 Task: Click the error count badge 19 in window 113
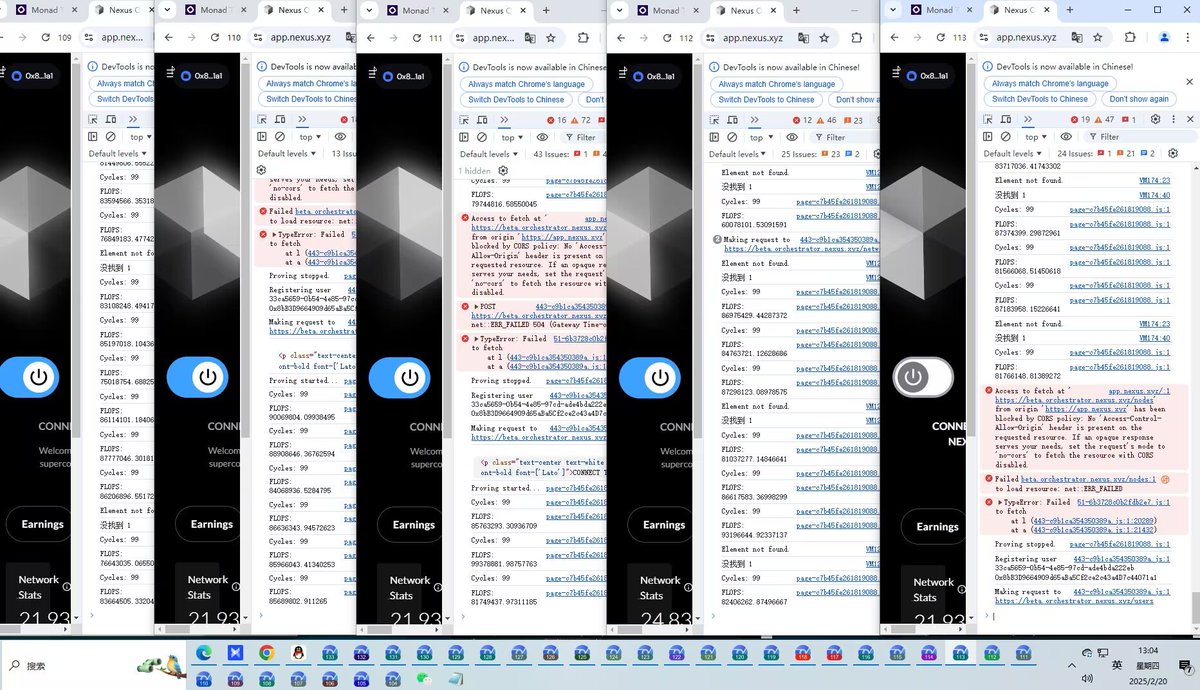click(1082, 119)
